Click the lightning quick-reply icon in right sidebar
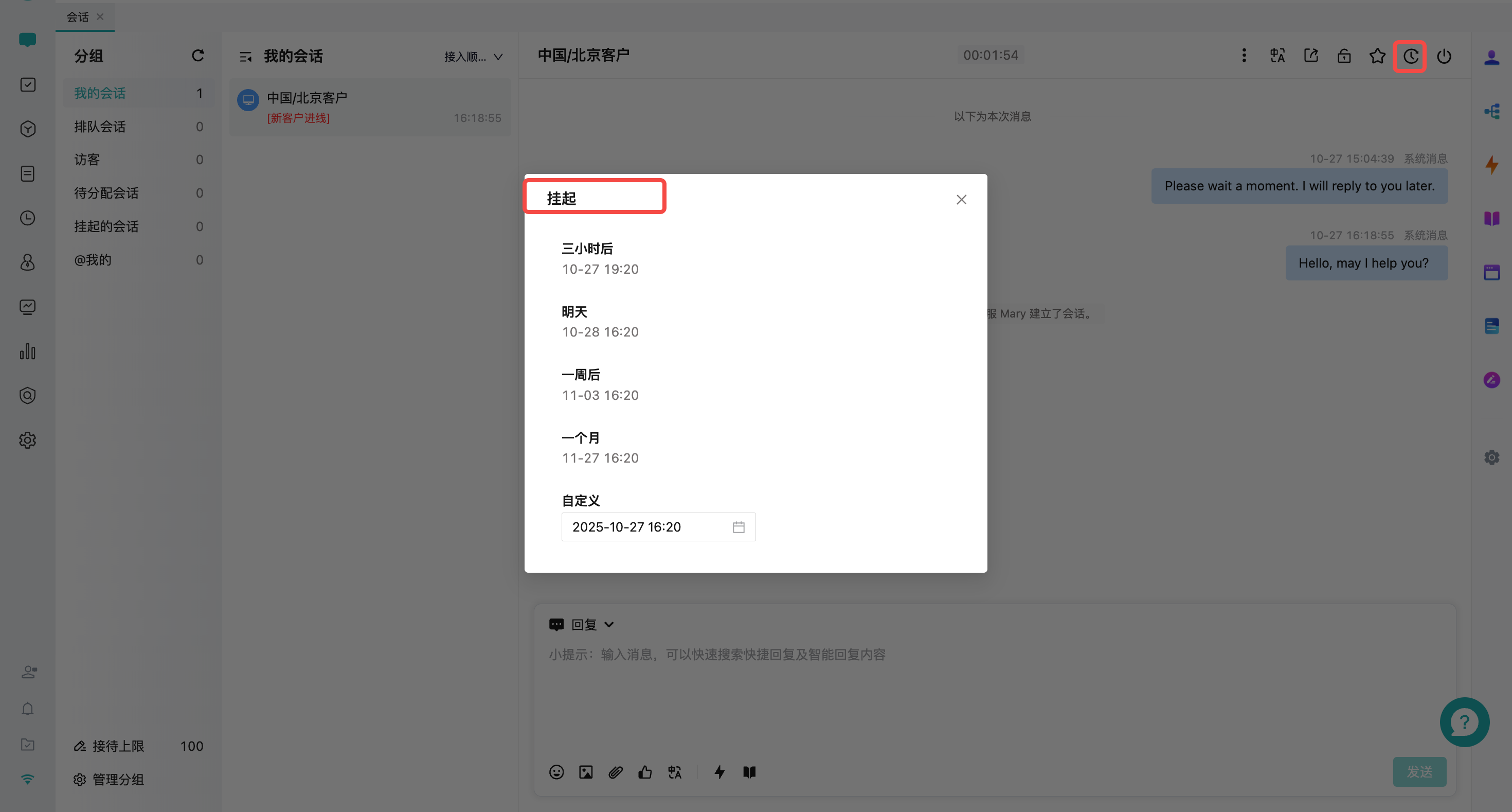 1492,165
